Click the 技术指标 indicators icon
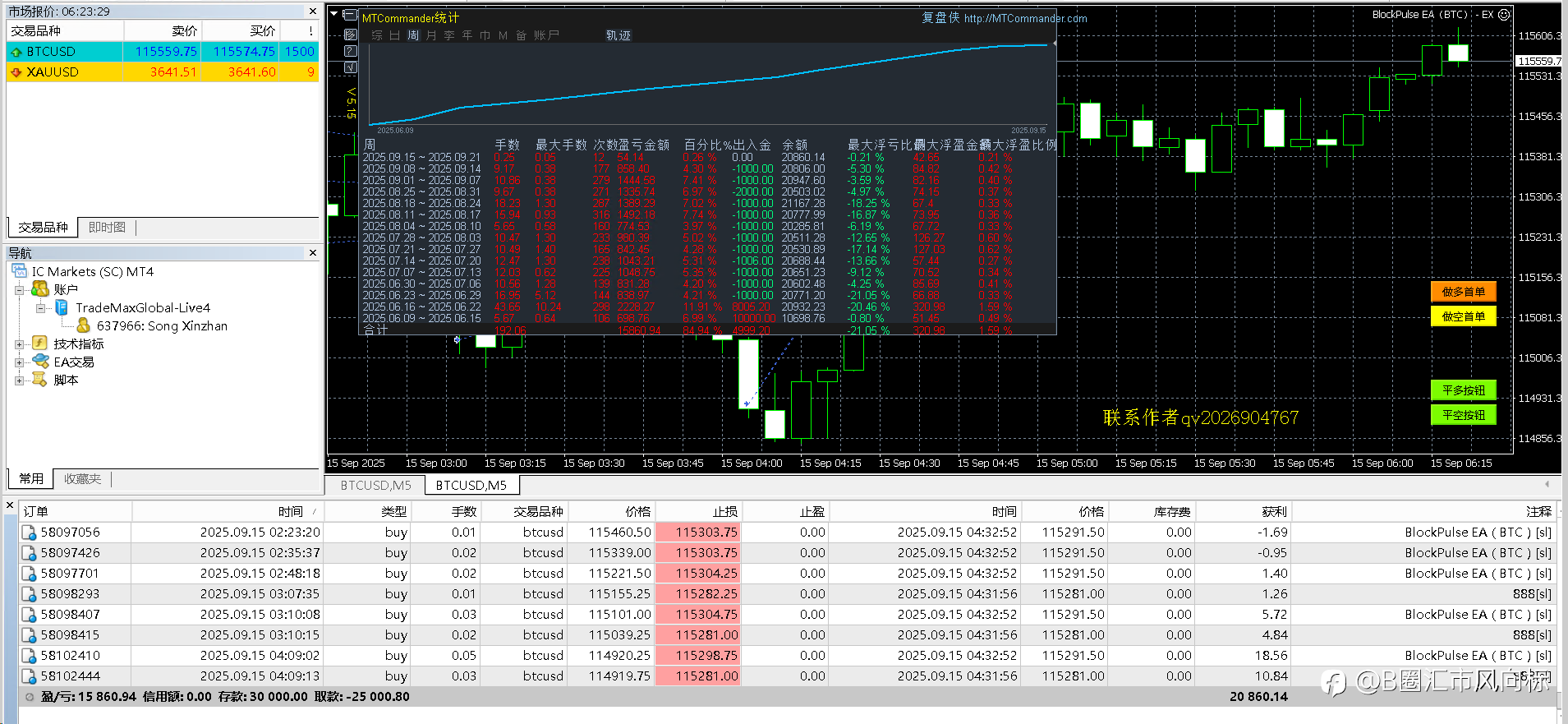 tap(40, 344)
